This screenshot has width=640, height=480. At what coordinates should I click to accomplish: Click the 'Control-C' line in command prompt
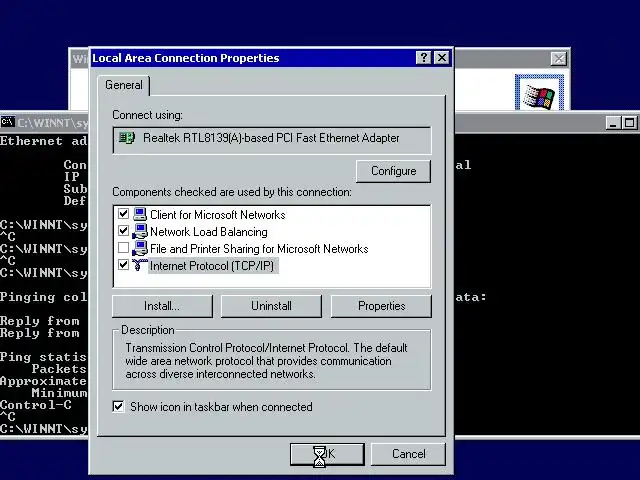click(x=36, y=405)
